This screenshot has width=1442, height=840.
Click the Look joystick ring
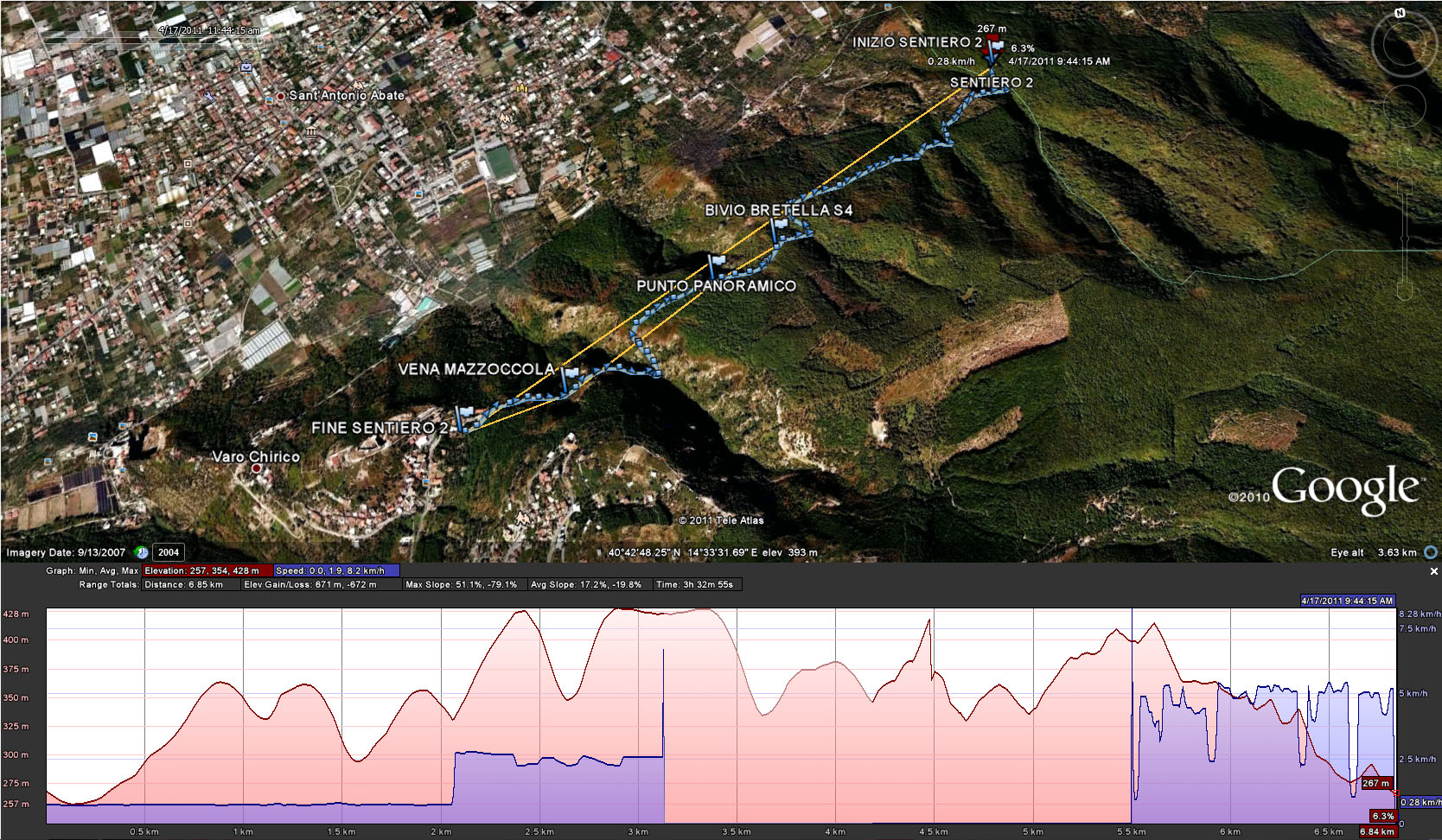(x=1405, y=43)
